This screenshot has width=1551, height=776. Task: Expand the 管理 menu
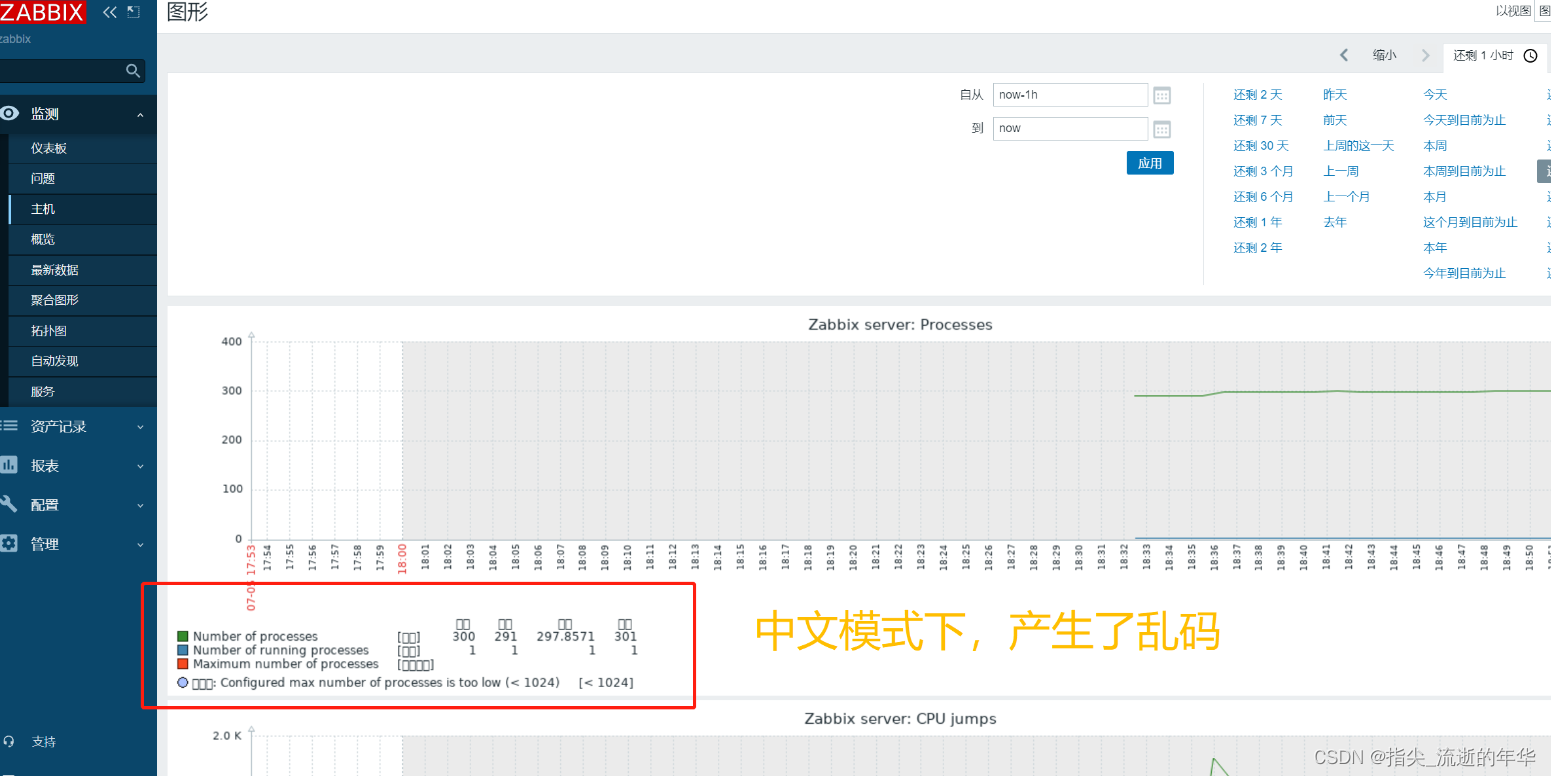click(x=140, y=544)
